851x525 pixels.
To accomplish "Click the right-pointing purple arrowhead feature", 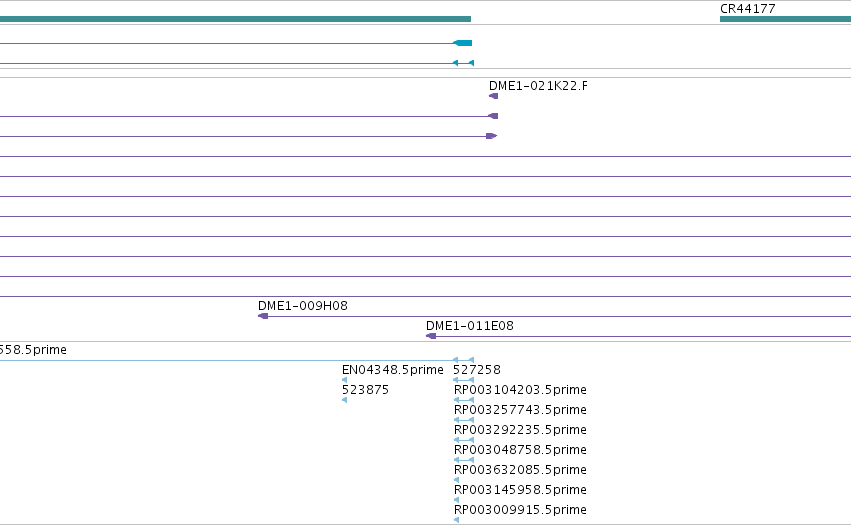I will [x=492, y=136].
